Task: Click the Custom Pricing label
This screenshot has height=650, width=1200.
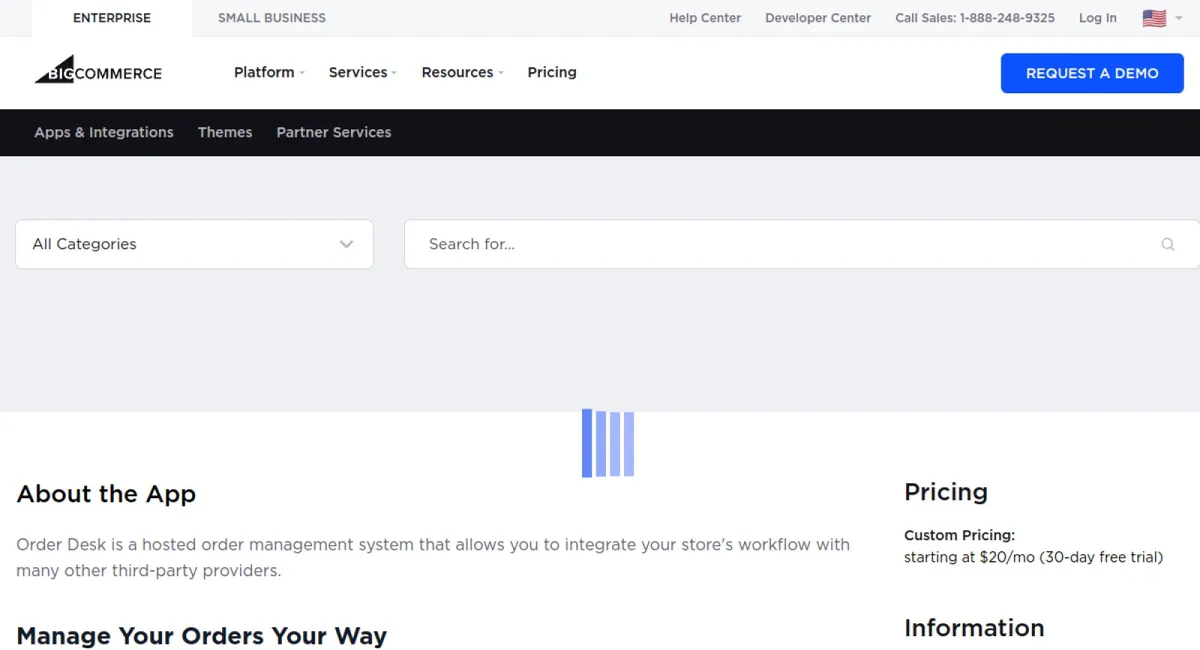Action: click(959, 535)
